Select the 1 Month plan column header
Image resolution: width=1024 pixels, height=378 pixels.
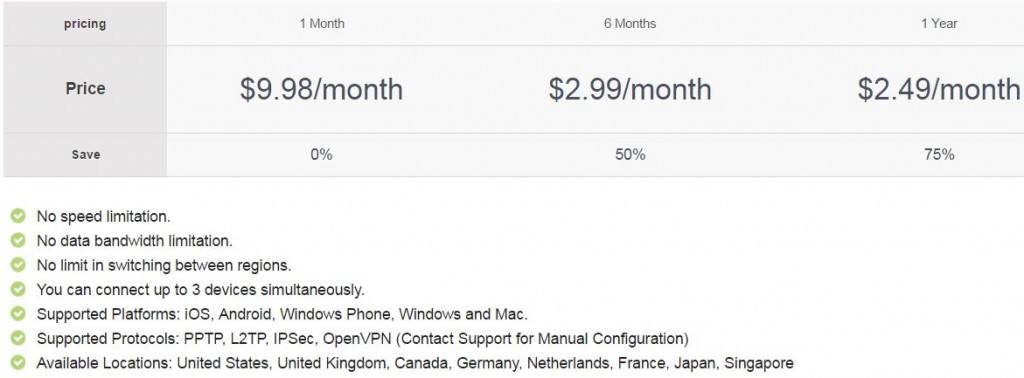point(322,24)
